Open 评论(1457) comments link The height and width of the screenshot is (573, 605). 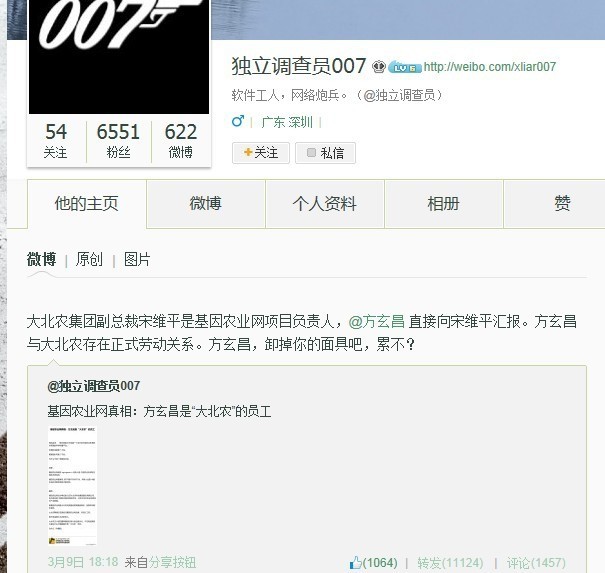coord(536,563)
